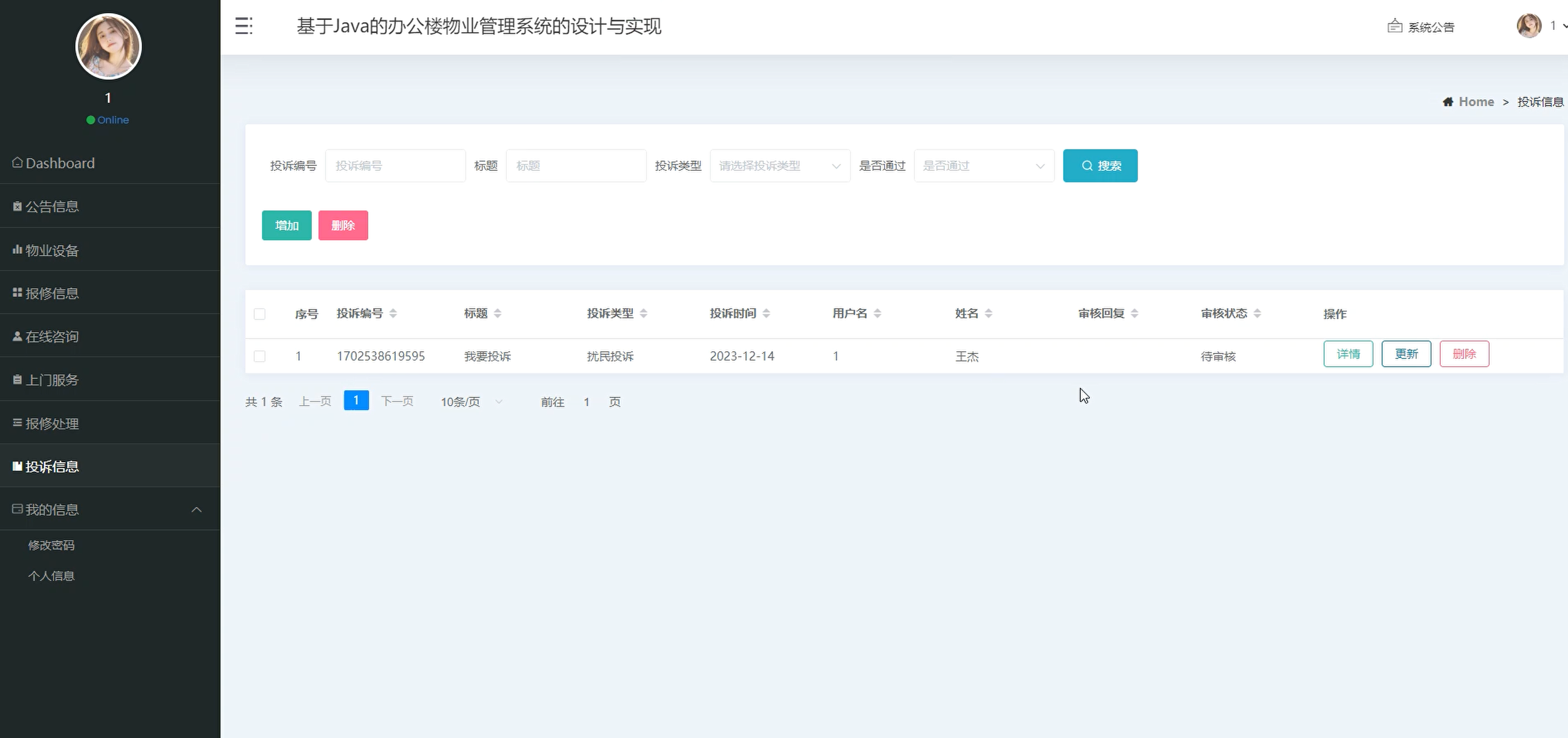Open 报修处理 in the sidebar
Image resolution: width=1568 pixels, height=738 pixels.
click(x=52, y=423)
